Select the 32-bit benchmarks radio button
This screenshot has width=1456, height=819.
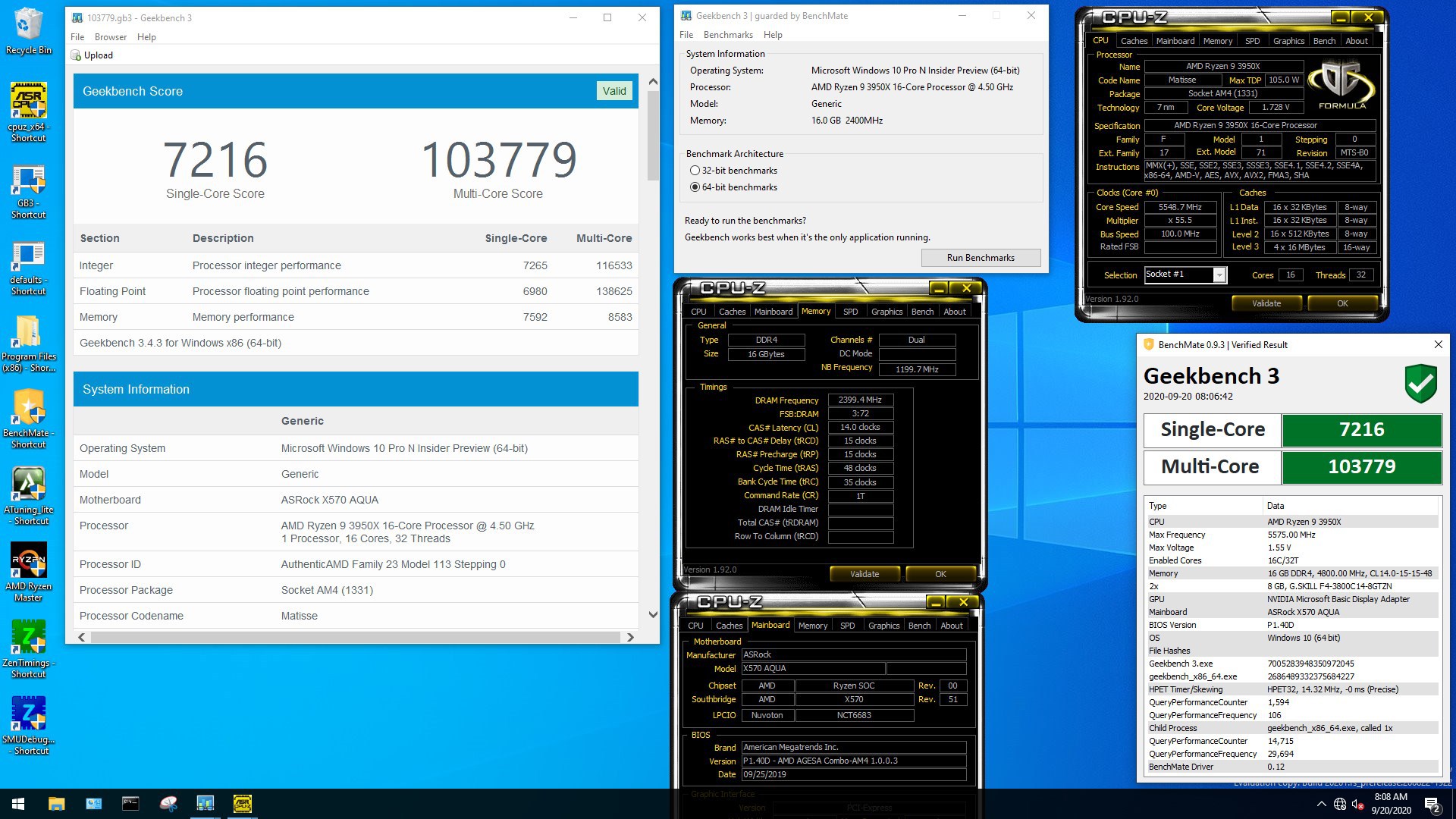[x=695, y=171]
